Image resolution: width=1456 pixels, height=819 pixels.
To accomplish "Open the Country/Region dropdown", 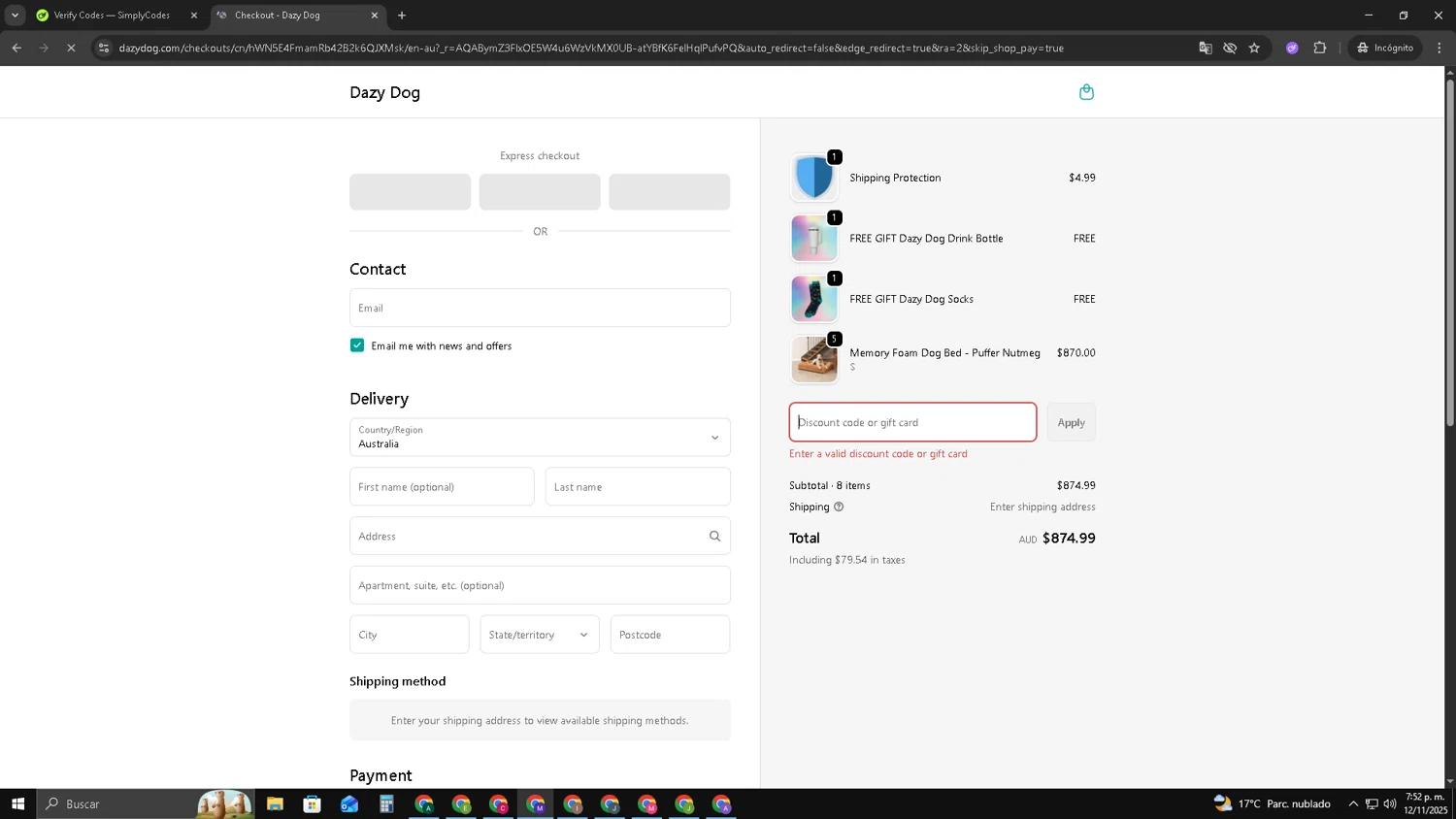I will 540,437.
